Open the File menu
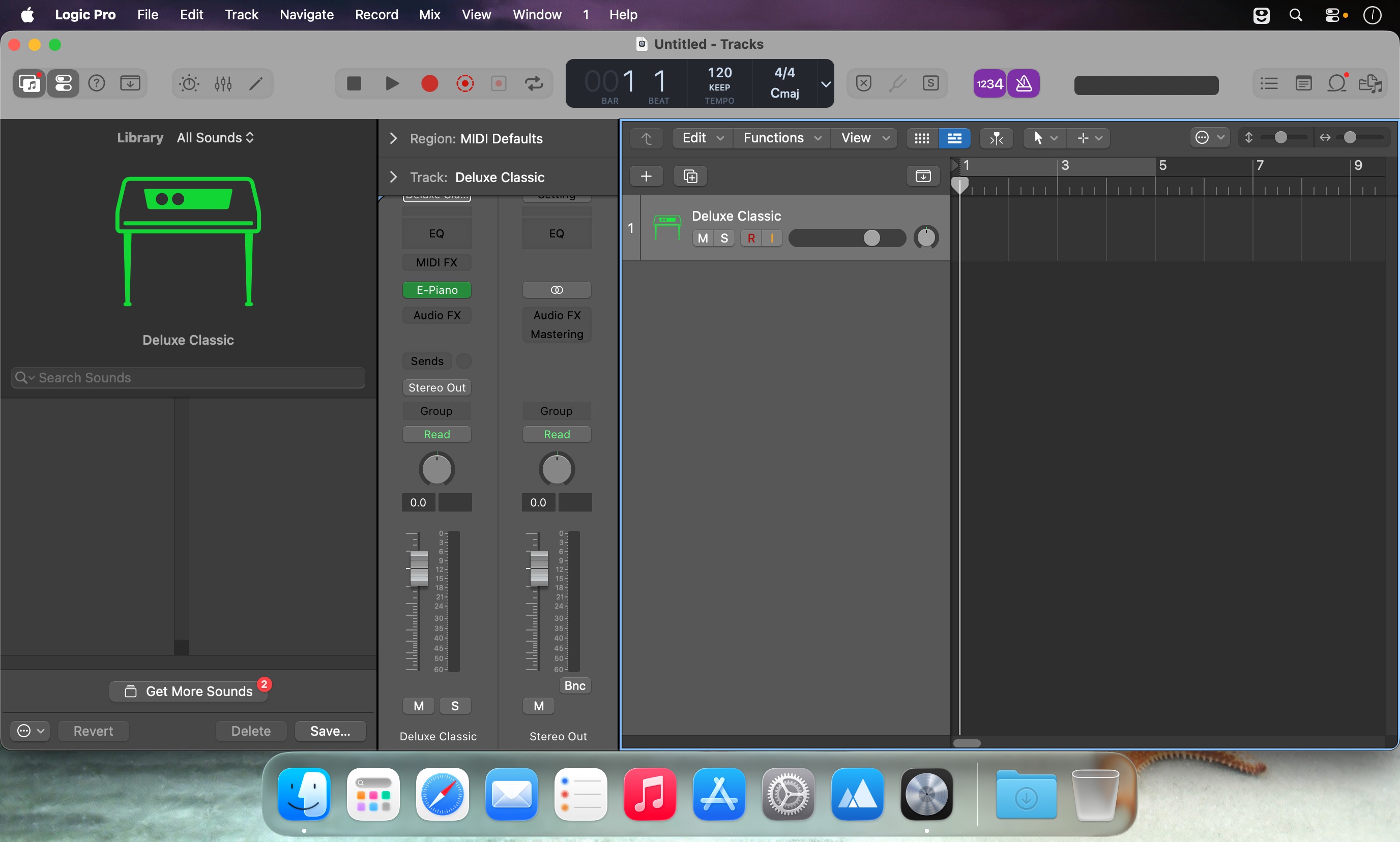Image resolution: width=1400 pixels, height=842 pixels. pos(148,15)
